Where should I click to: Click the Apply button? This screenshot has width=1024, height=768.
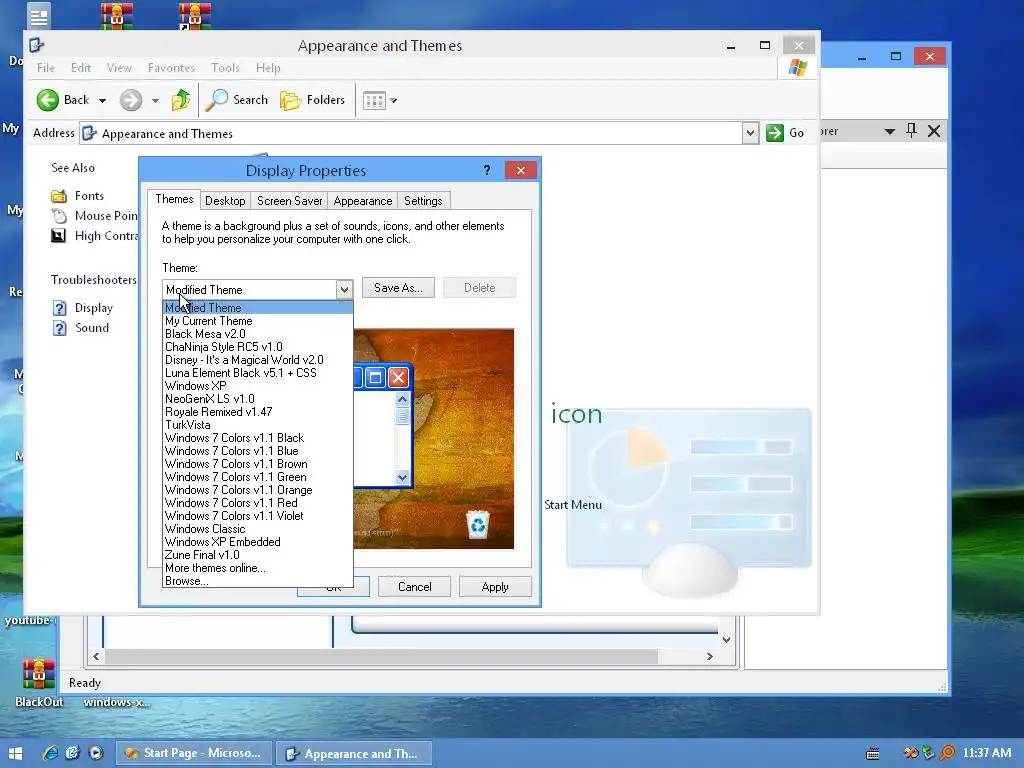495,586
